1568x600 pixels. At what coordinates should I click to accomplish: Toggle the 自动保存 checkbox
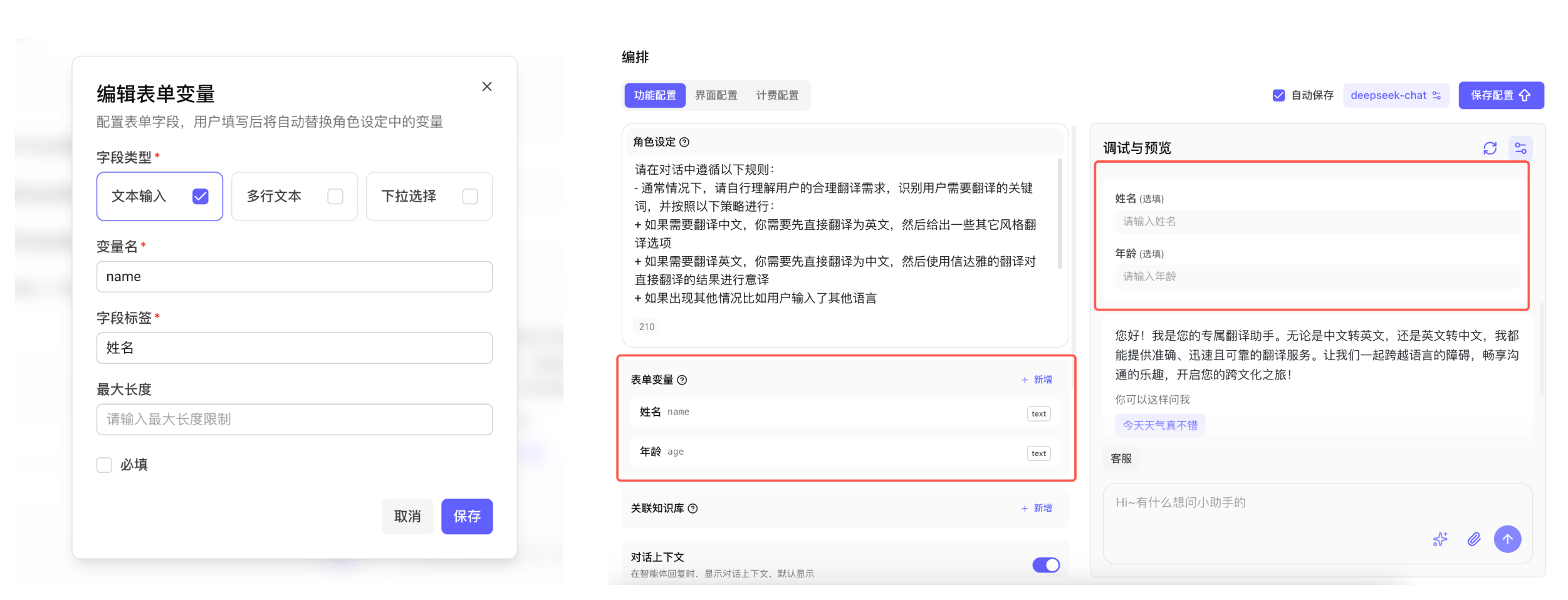1278,95
